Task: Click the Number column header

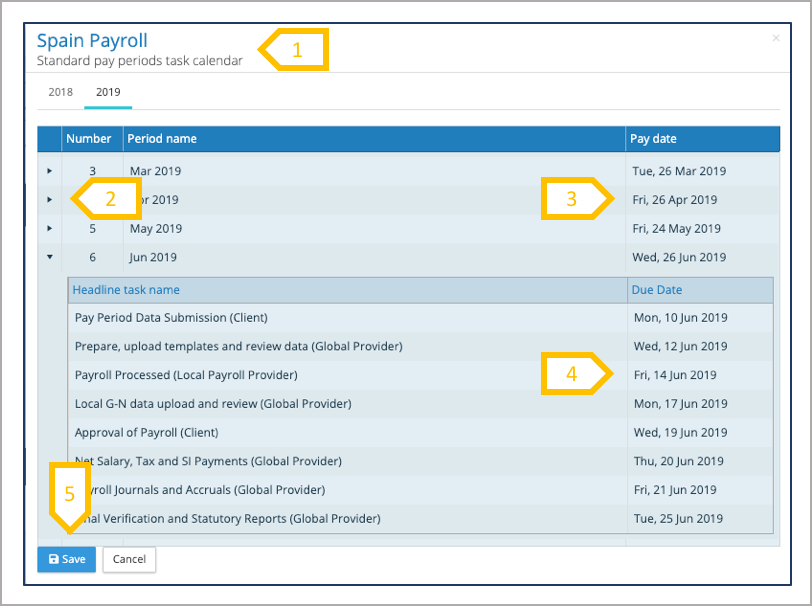Action: [x=88, y=139]
